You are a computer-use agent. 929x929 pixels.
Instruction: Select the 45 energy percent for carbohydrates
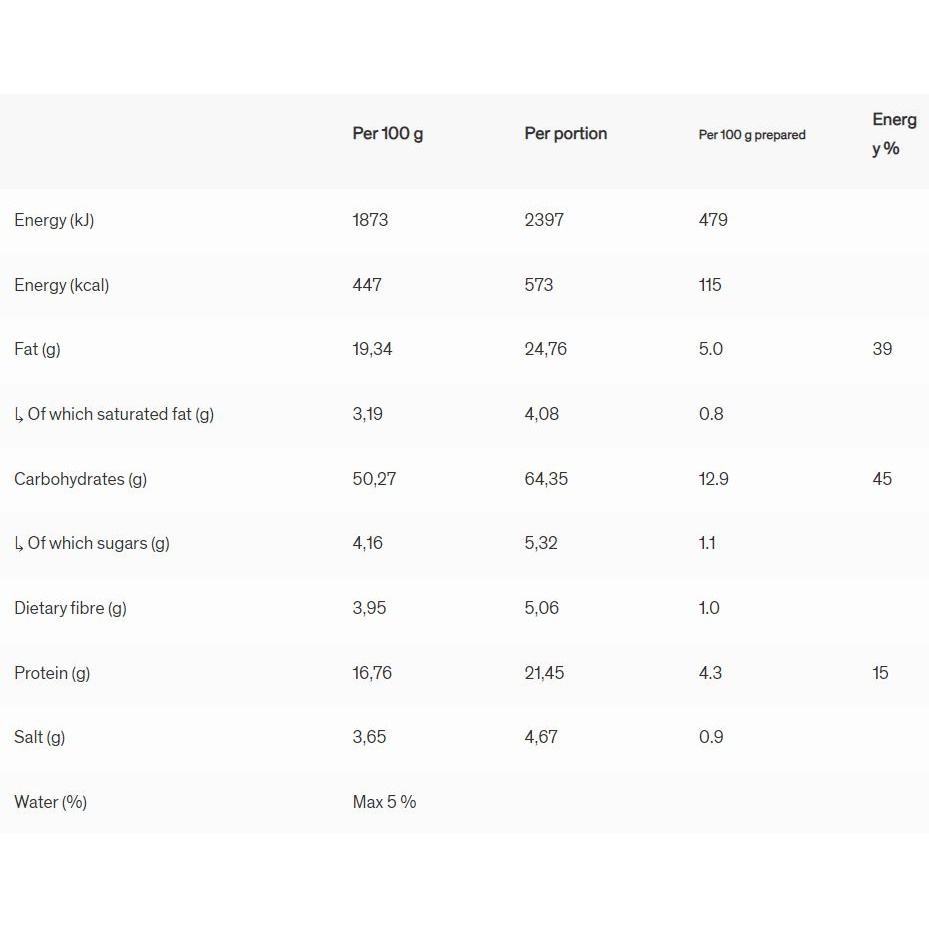click(x=881, y=479)
